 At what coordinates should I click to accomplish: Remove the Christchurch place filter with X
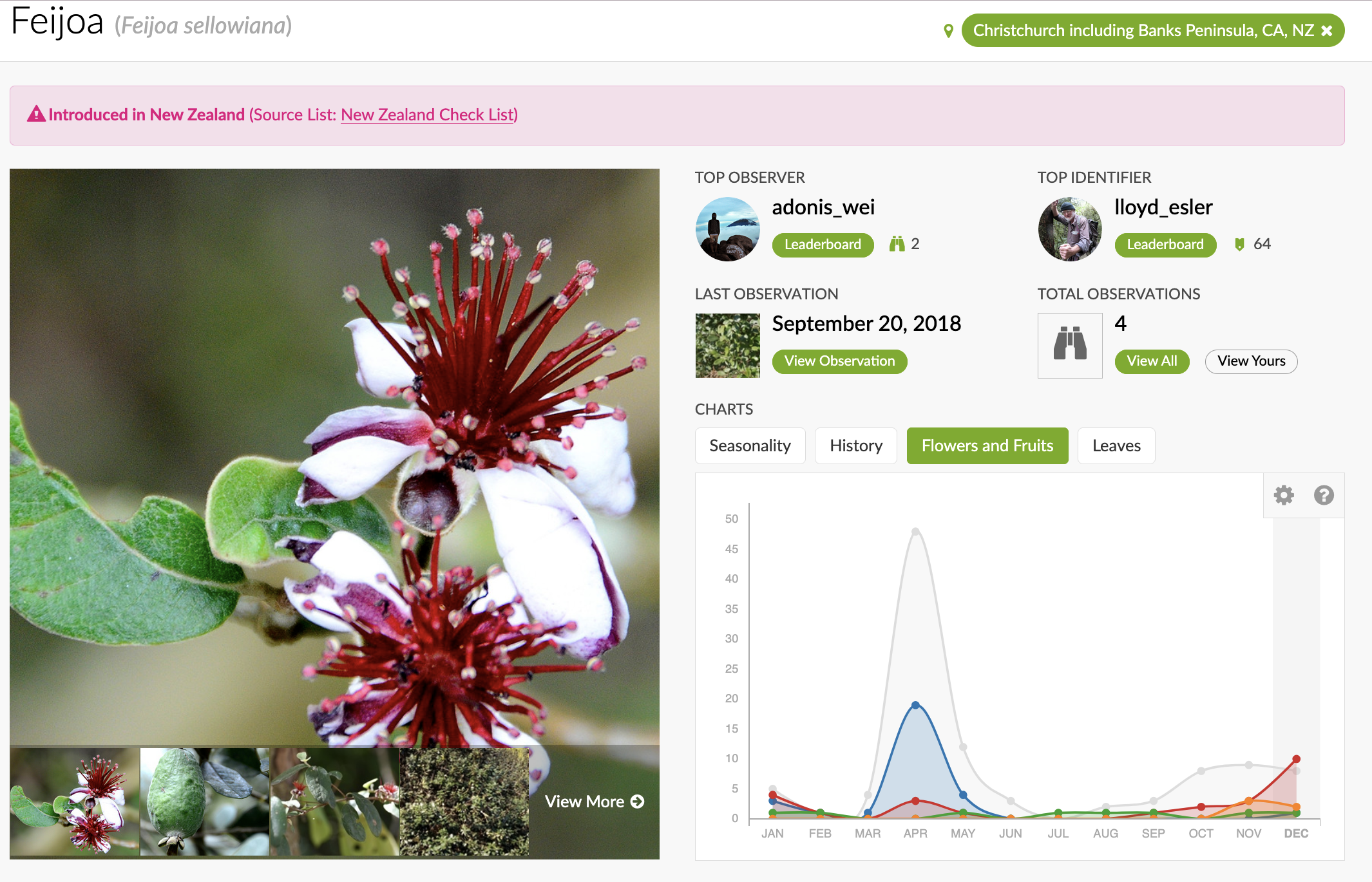point(1327,31)
